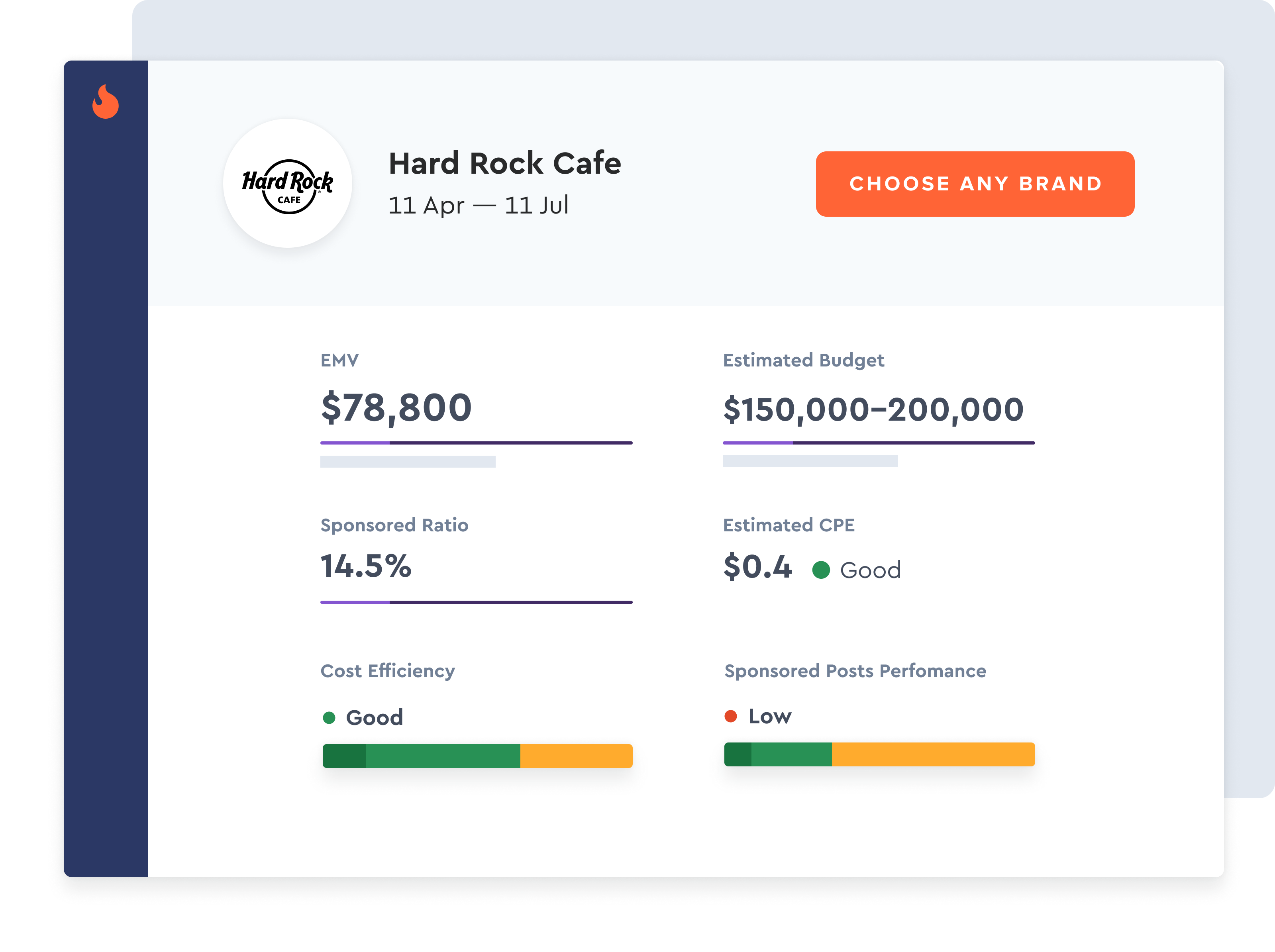
Task: Click the red Low status dot
Action: coord(730,716)
